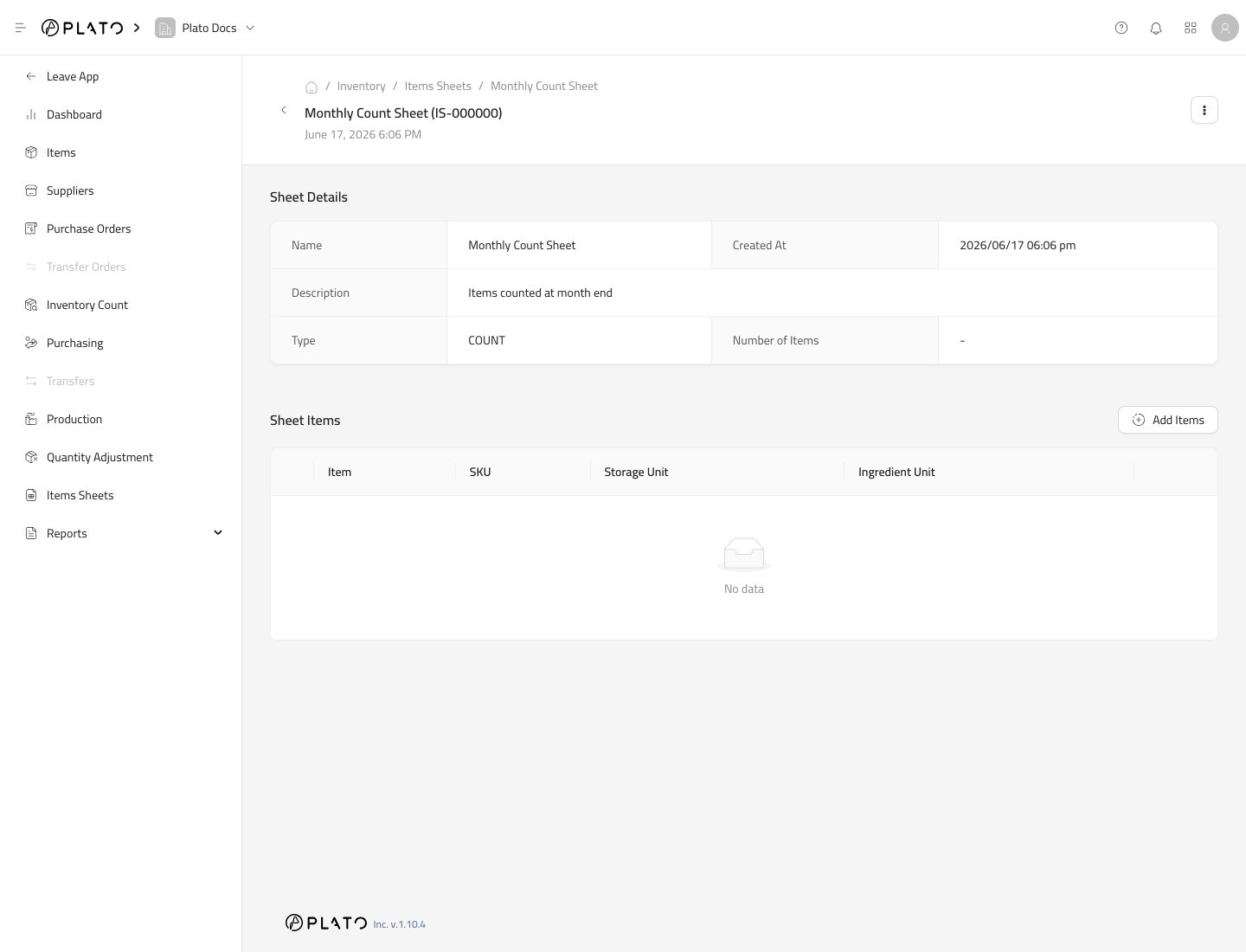1246x952 pixels.
Task: Open the apps grid icon
Action: [x=1191, y=28]
